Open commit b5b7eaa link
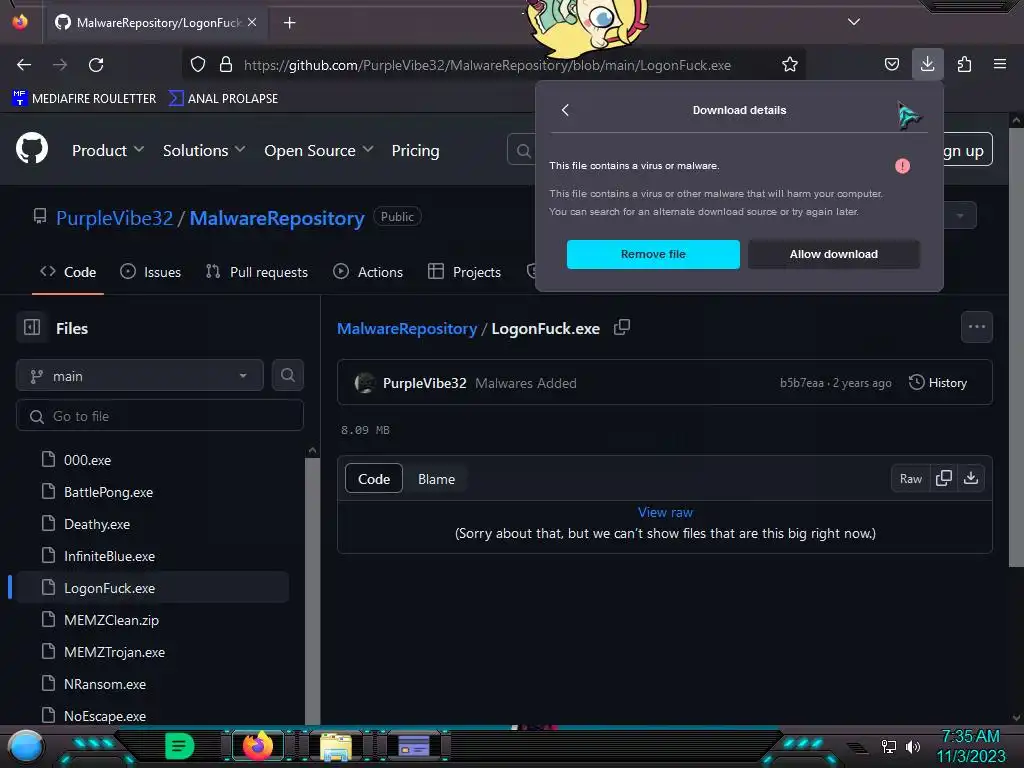The image size is (1024, 768). pos(801,383)
